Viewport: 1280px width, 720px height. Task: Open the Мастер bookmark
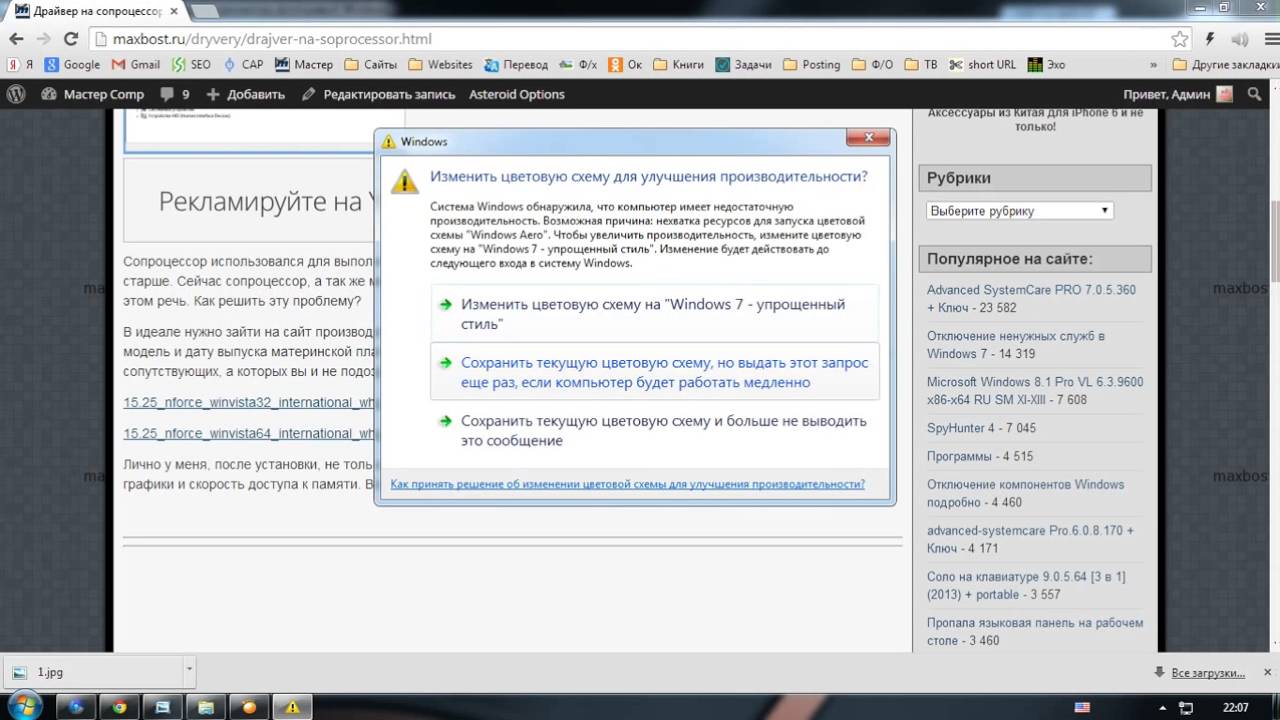304,64
